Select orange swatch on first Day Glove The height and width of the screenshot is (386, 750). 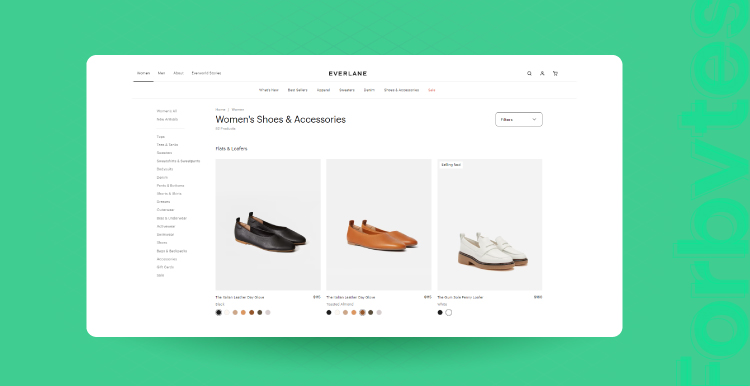point(243,312)
